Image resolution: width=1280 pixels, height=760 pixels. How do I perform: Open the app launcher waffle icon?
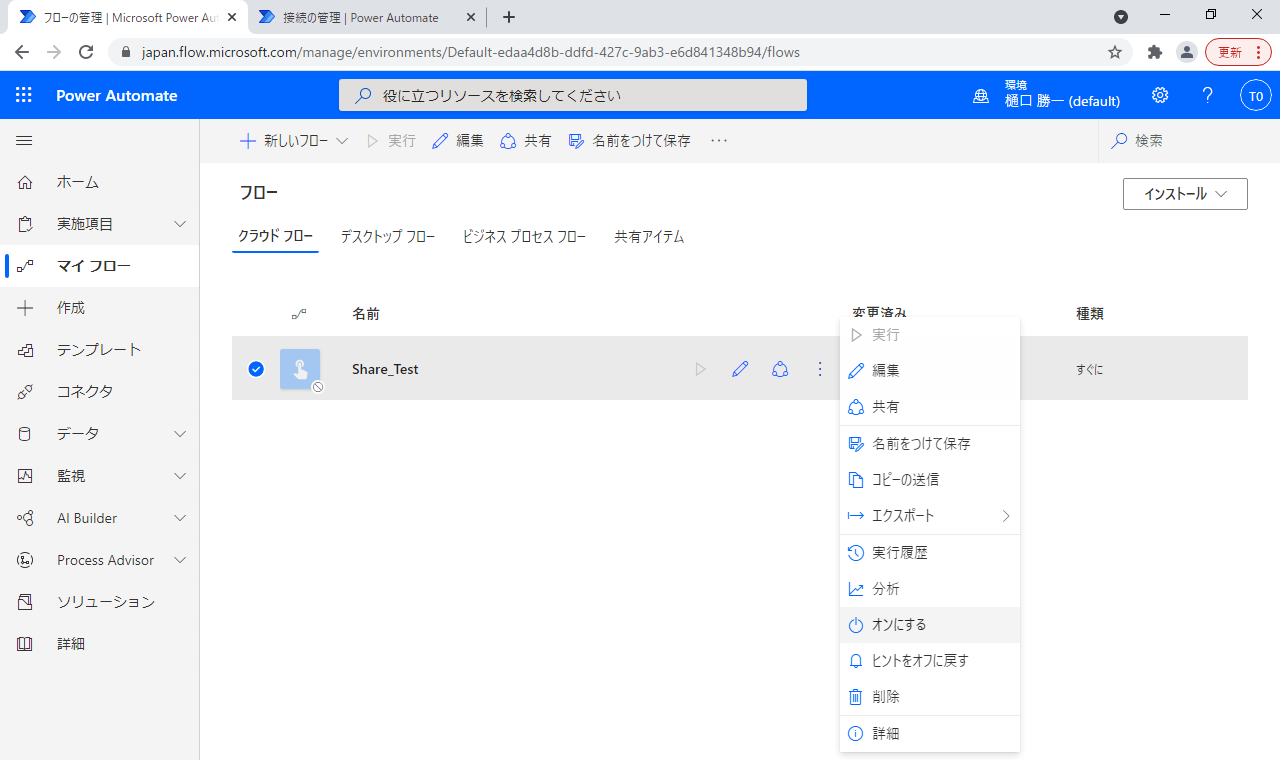pyautogui.click(x=24, y=95)
